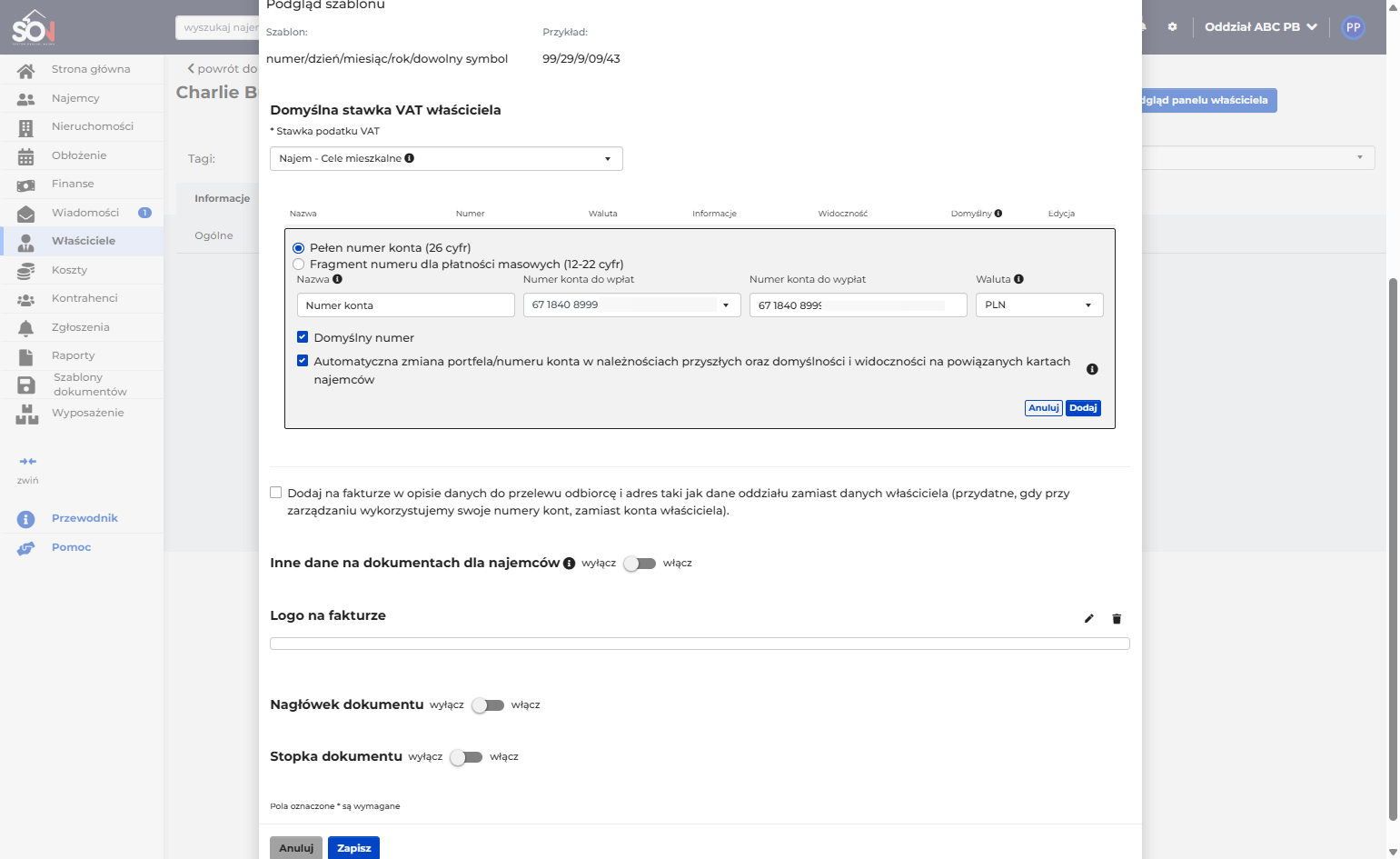Open the Wyposażenie boxes icon
The width and height of the screenshot is (1400, 859).
tap(26, 415)
